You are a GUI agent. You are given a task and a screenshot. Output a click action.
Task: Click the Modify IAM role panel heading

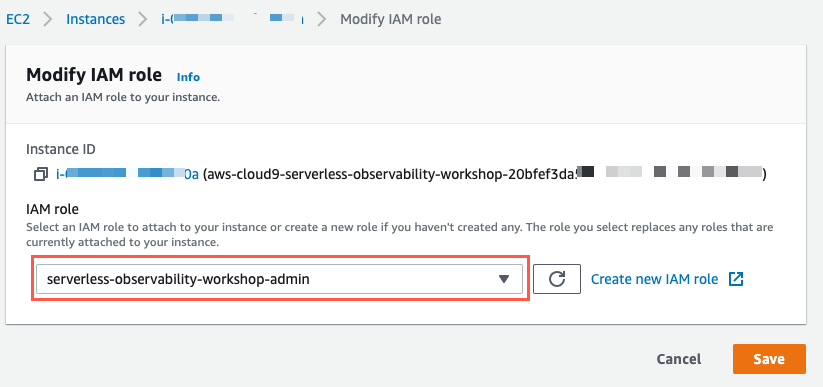[x=94, y=75]
